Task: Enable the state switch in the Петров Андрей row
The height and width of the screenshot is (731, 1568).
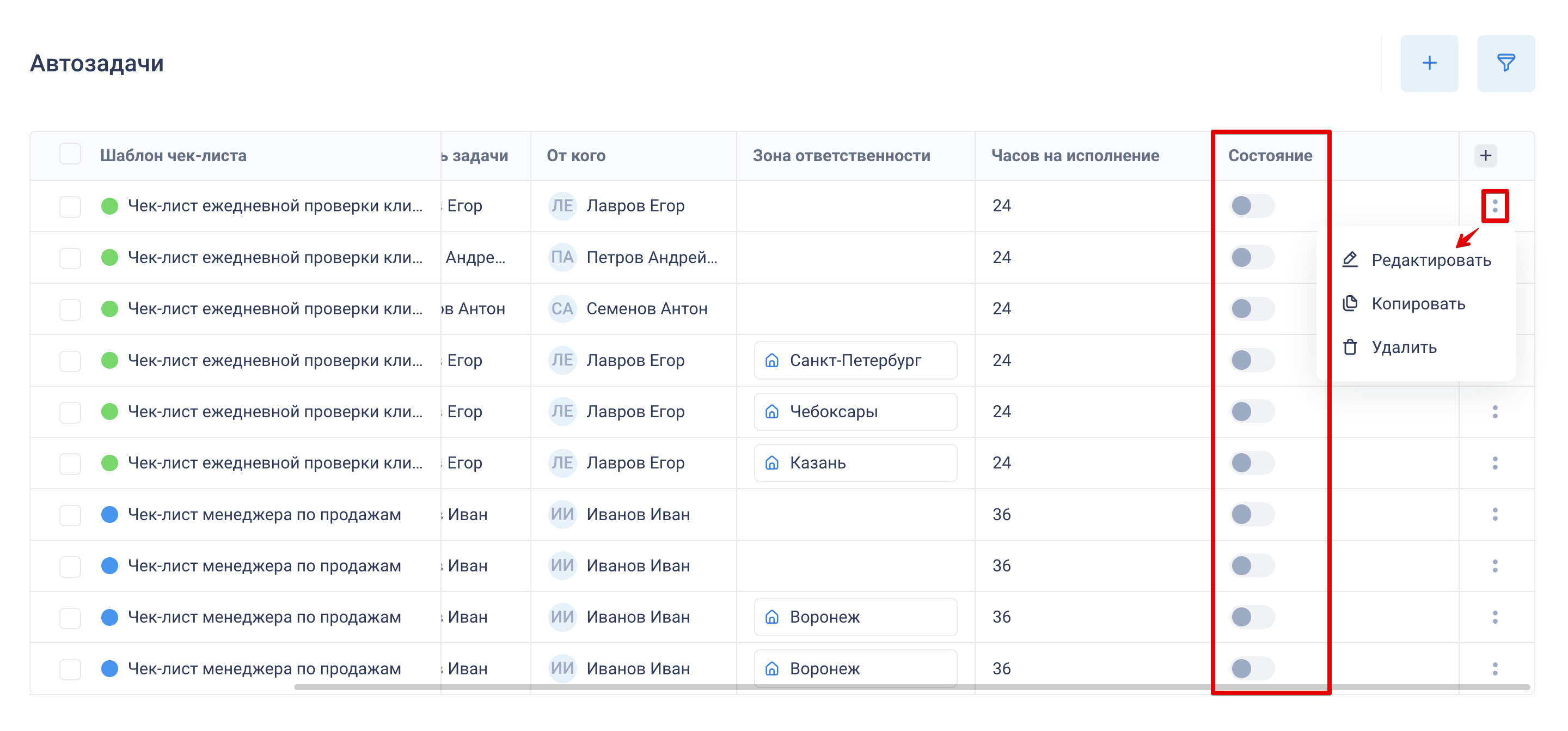Action: point(1252,258)
